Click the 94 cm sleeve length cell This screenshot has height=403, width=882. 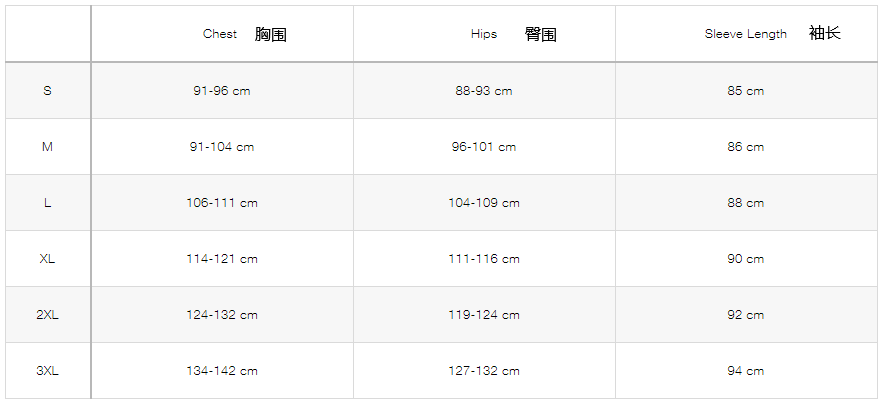(746, 371)
